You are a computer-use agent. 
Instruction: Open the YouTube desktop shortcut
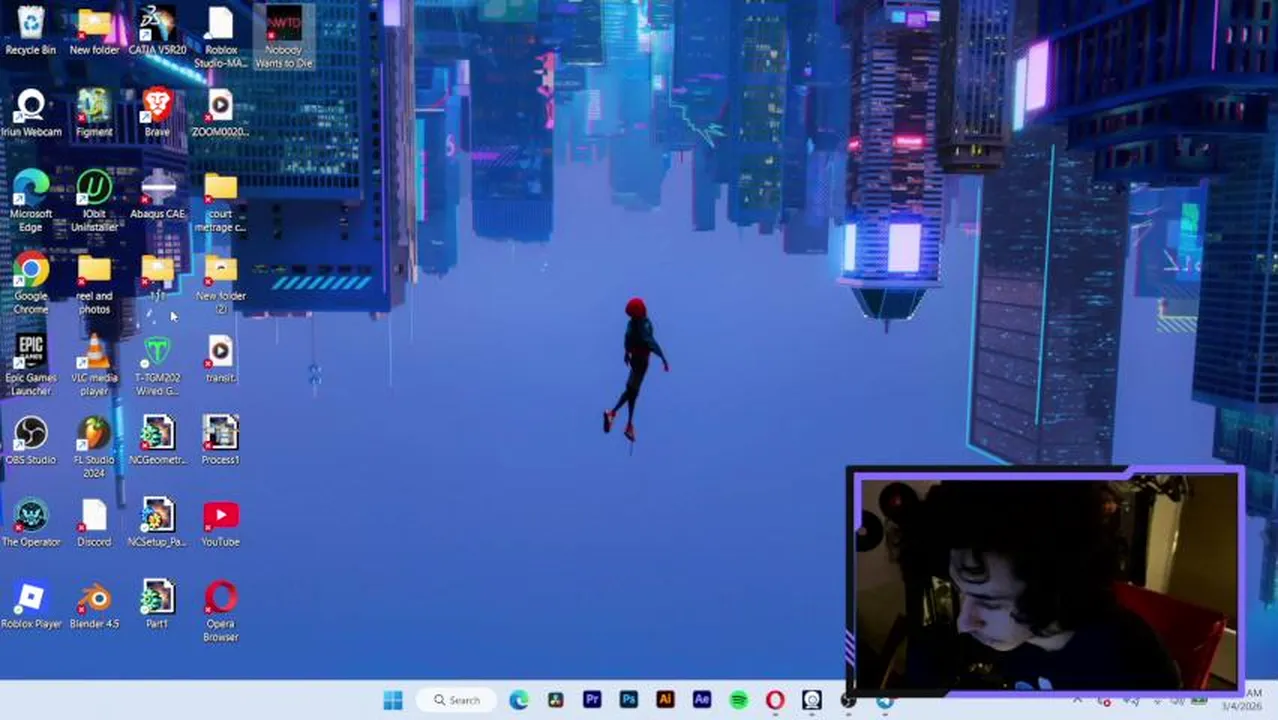(x=221, y=523)
